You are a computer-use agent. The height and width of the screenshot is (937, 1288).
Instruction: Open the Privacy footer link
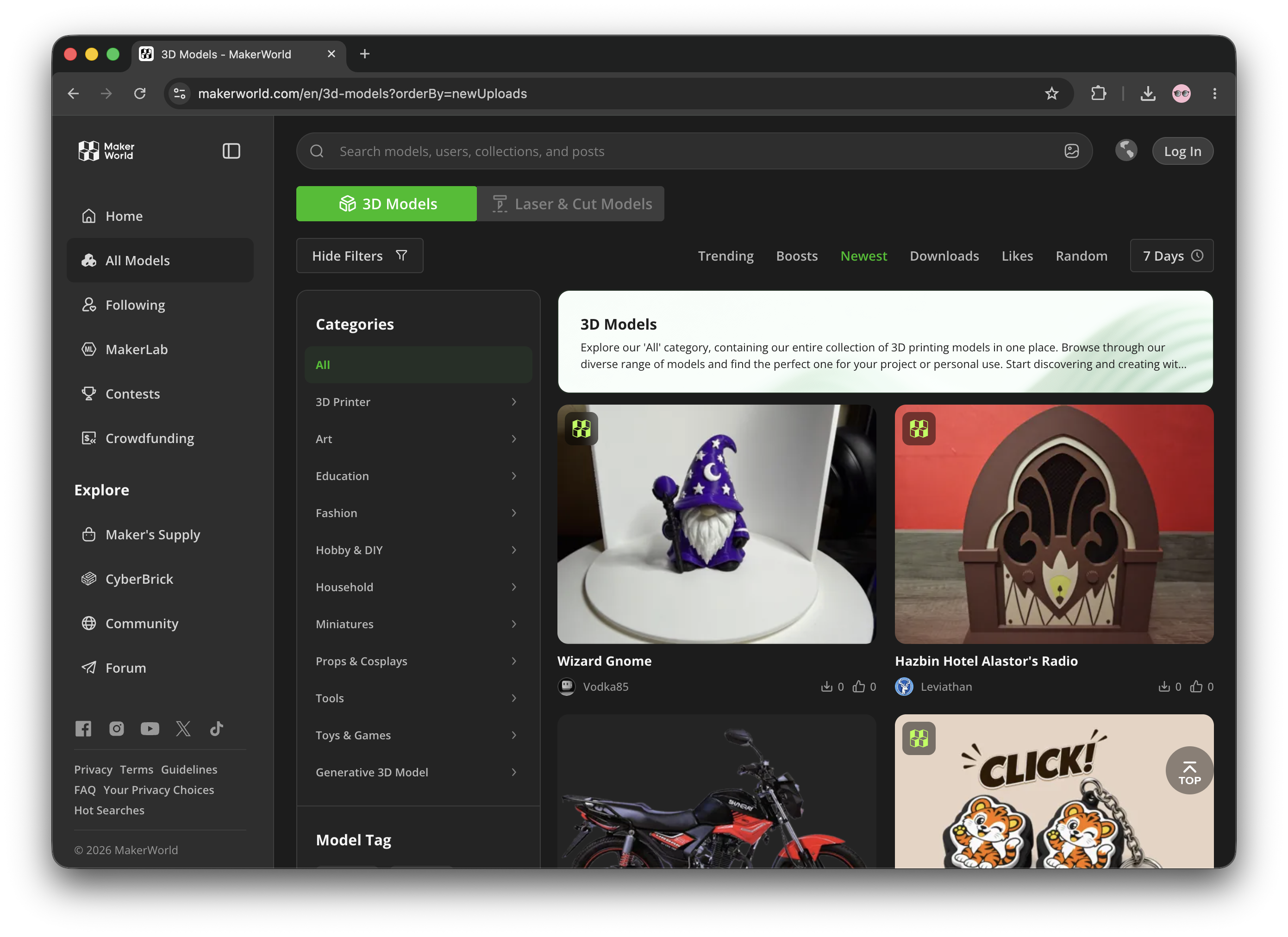pyautogui.click(x=93, y=770)
